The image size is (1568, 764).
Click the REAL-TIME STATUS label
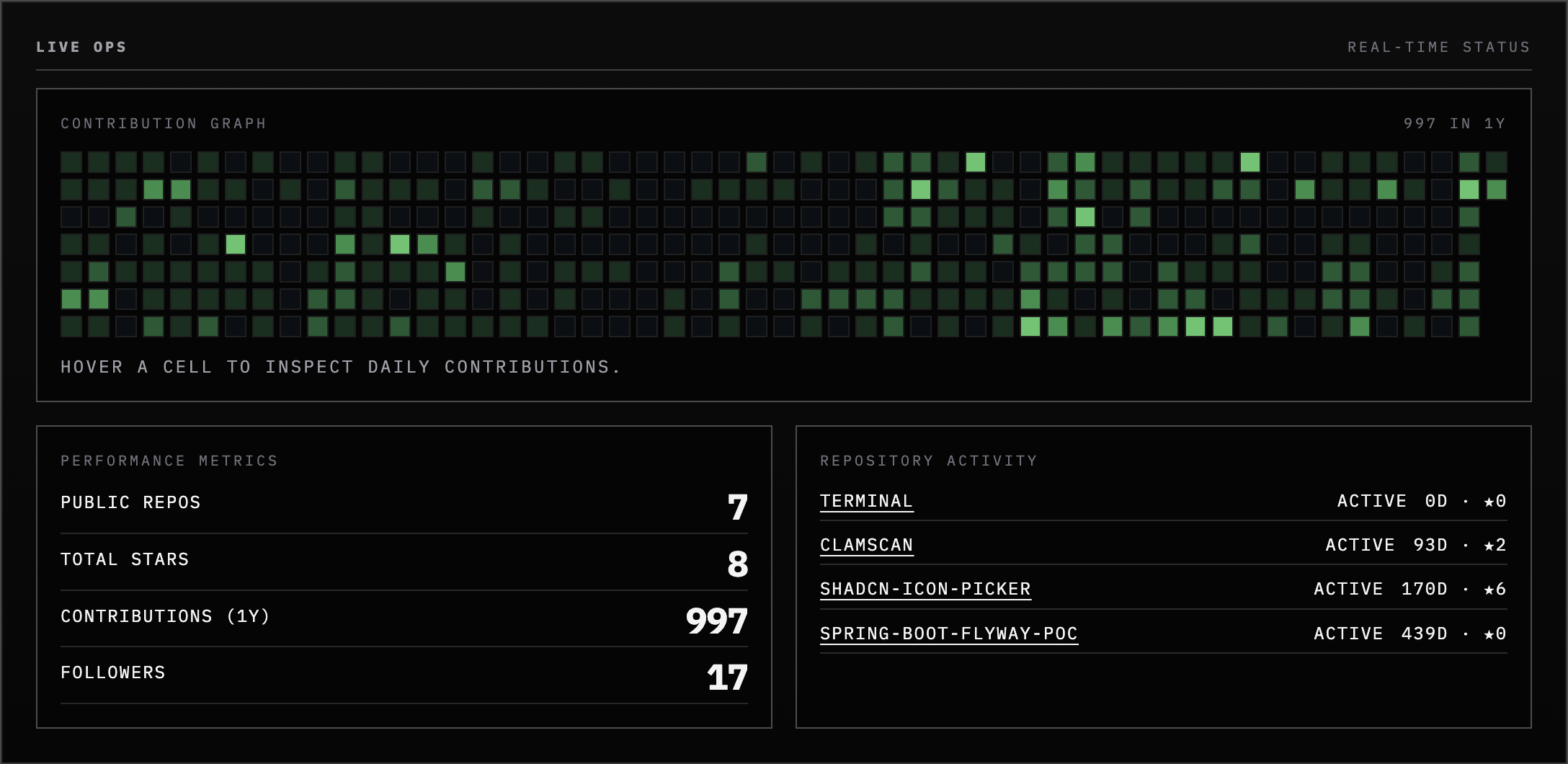(x=1438, y=47)
